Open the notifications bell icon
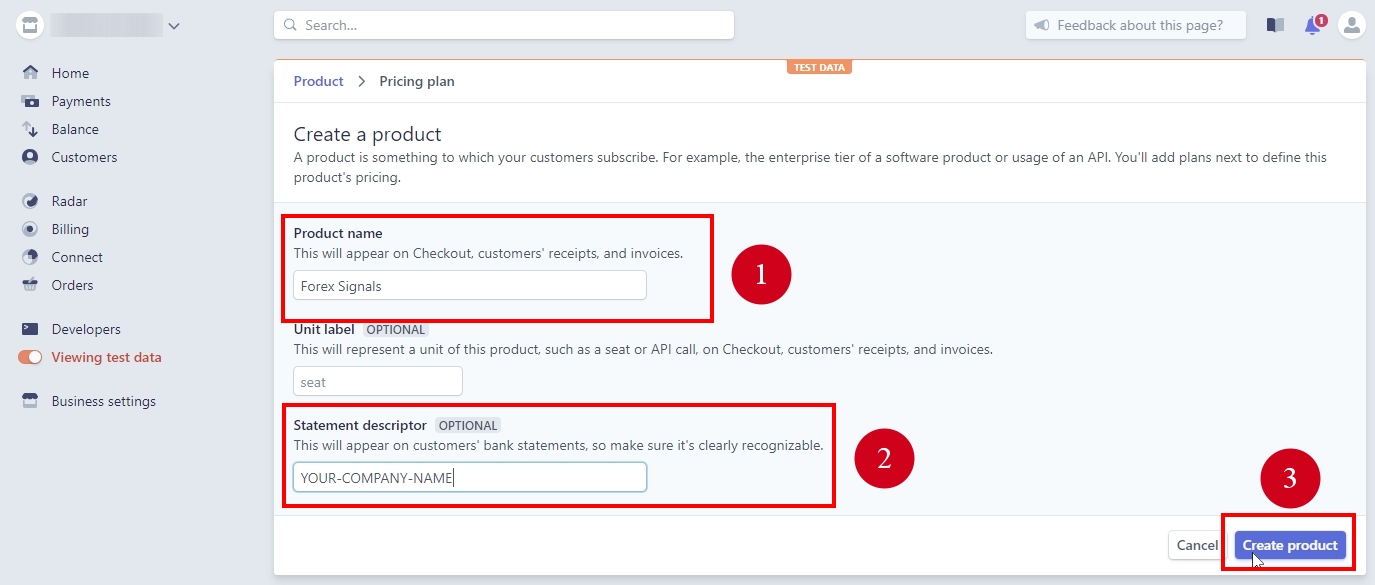Image resolution: width=1375 pixels, height=585 pixels. click(x=1312, y=25)
